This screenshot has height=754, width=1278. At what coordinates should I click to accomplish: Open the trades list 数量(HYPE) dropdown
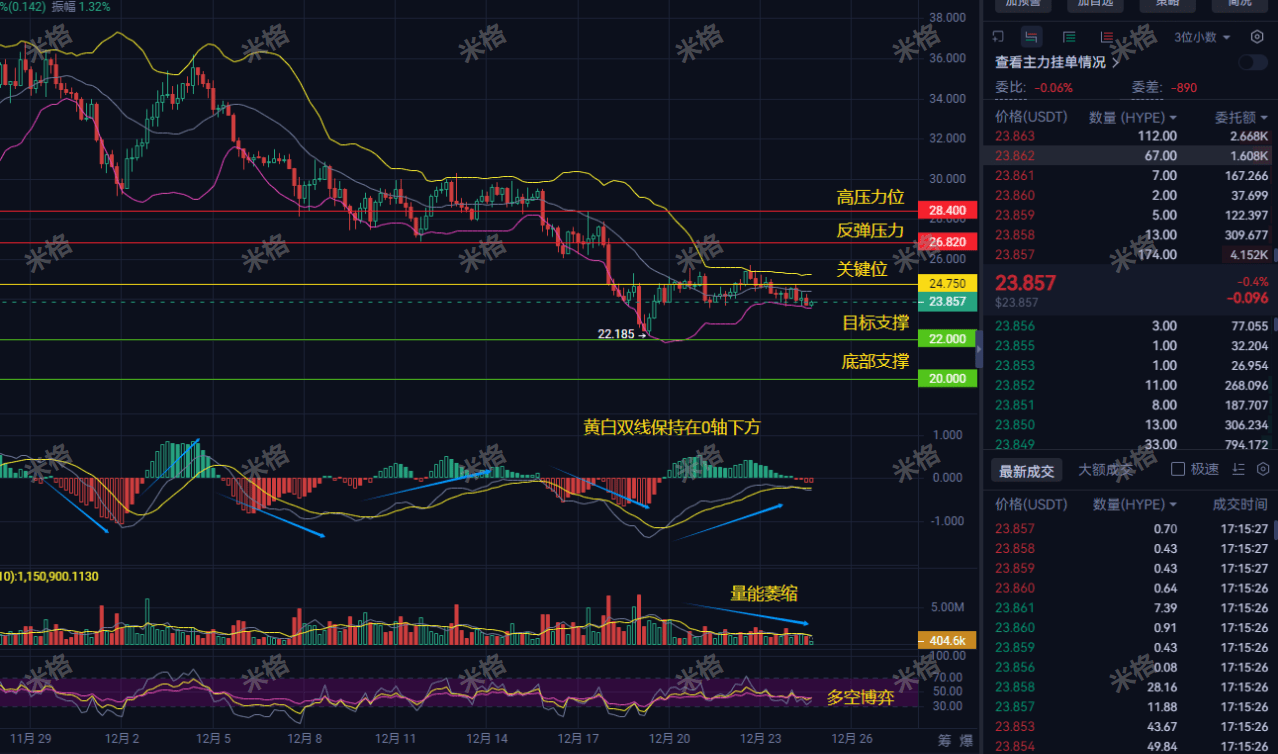[1135, 504]
